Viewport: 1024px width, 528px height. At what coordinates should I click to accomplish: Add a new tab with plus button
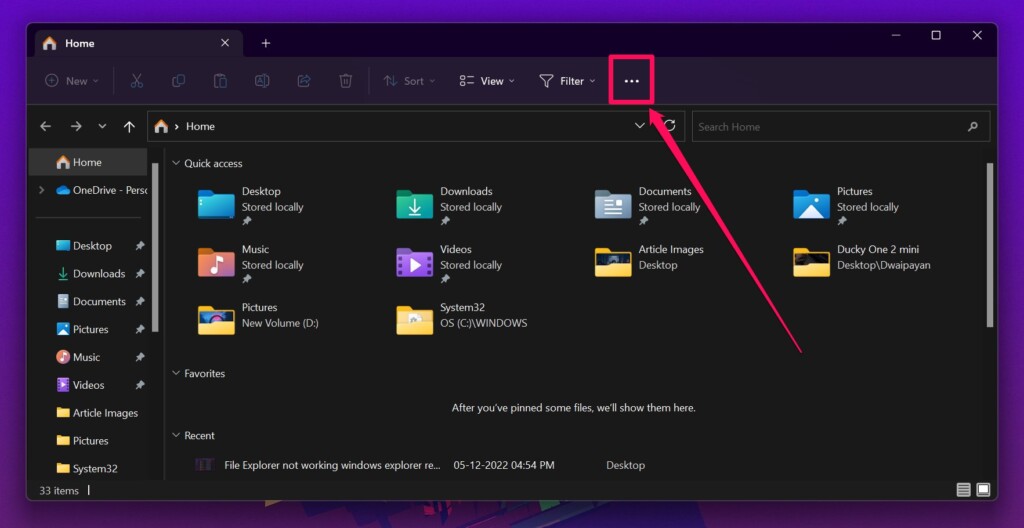265,43
